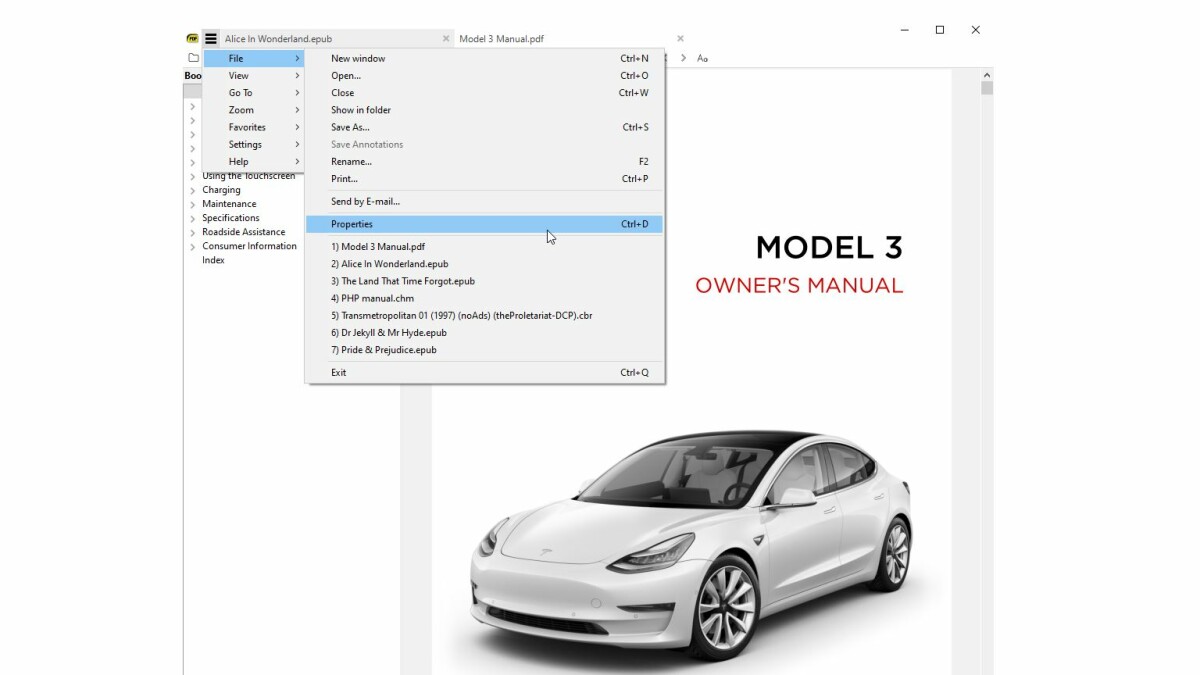Select the Maintenance bookmark text
The height and width of the screenshot is (675, 1200).
click(x=229, y=204)
